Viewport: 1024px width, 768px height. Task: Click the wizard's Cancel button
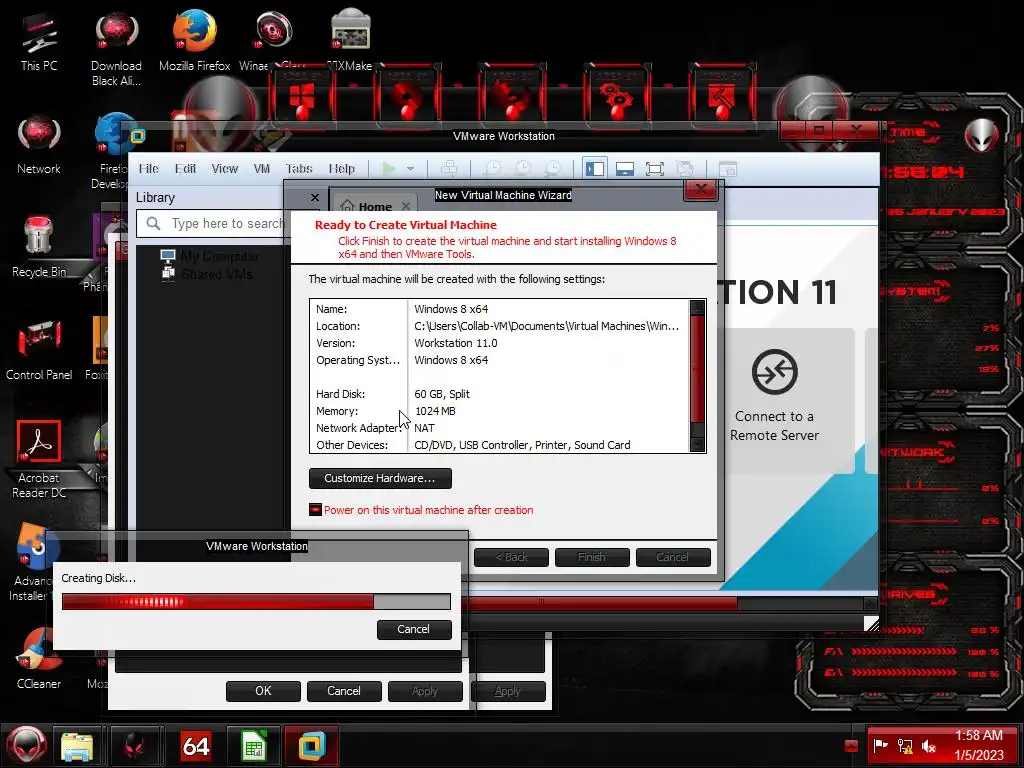(673, 557)
